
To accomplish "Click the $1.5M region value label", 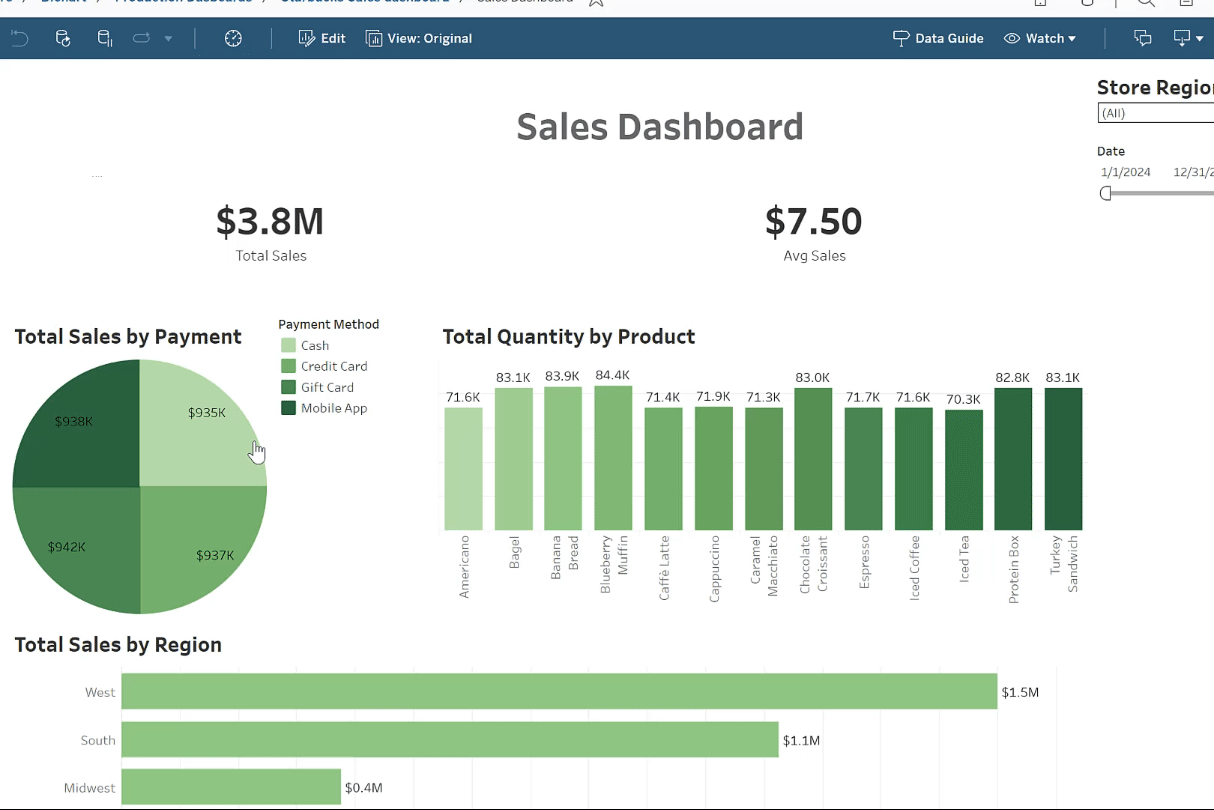I will [1020, 692].
